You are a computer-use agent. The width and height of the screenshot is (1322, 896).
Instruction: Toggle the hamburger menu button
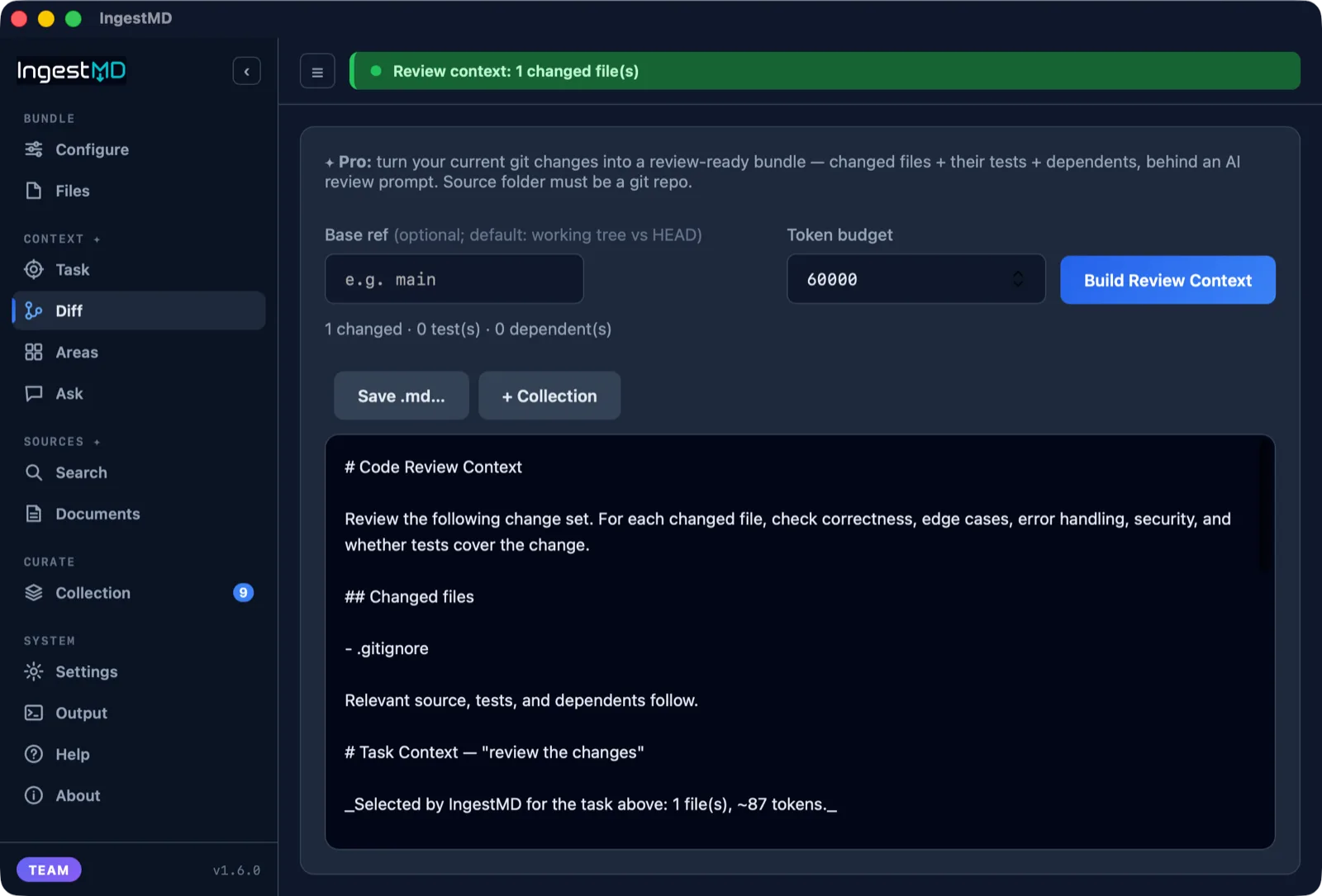tap(317, 72)
